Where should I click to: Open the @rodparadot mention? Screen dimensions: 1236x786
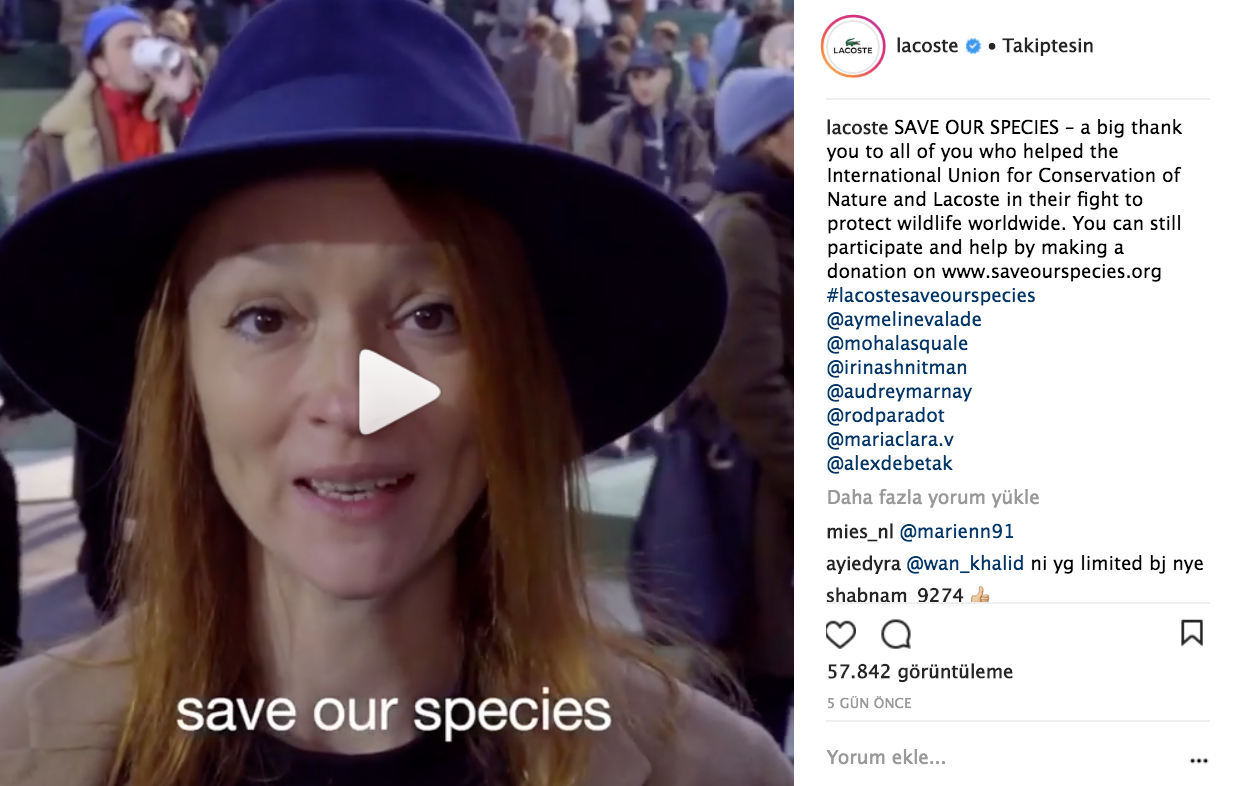tap(885, 416)
